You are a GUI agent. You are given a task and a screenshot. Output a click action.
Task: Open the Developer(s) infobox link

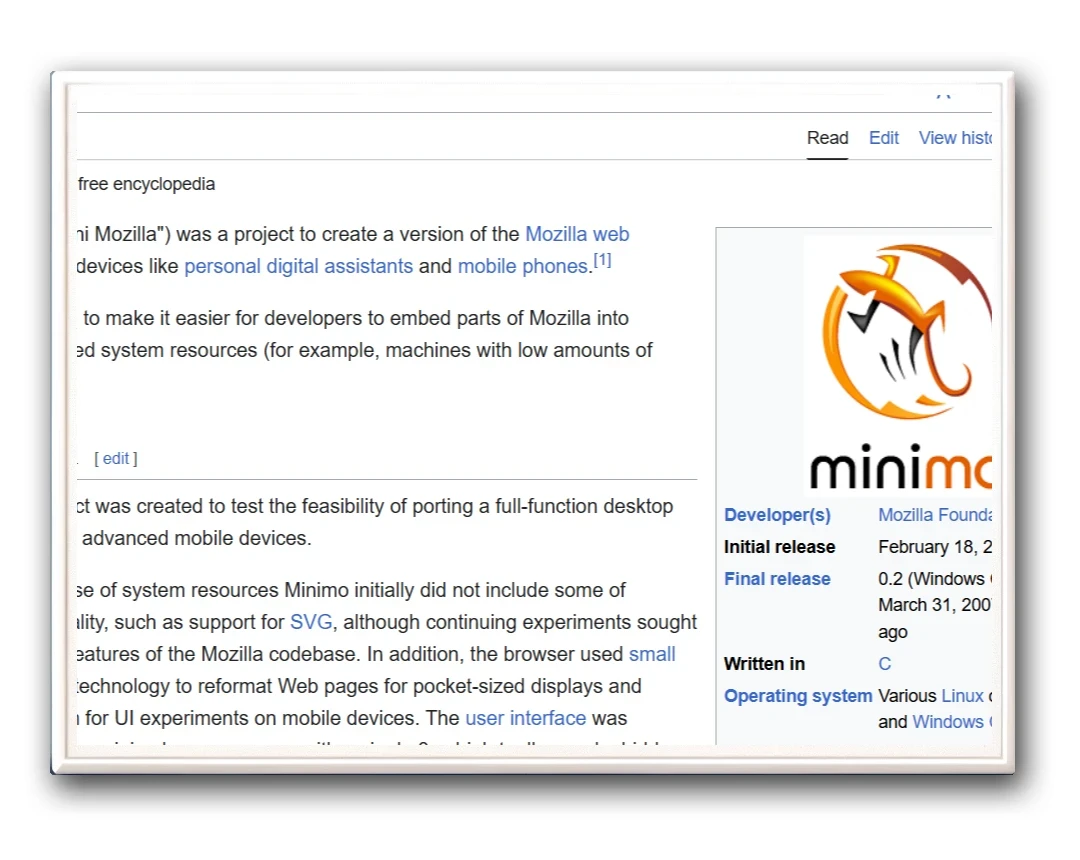(x=777, y=515)
